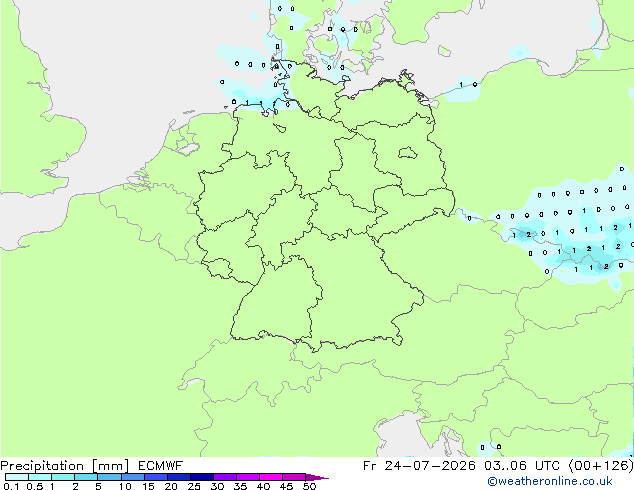Select the legend value '25'
This screenshot has width=634, height=490.
pyautogui.click(x=194, y=486)
